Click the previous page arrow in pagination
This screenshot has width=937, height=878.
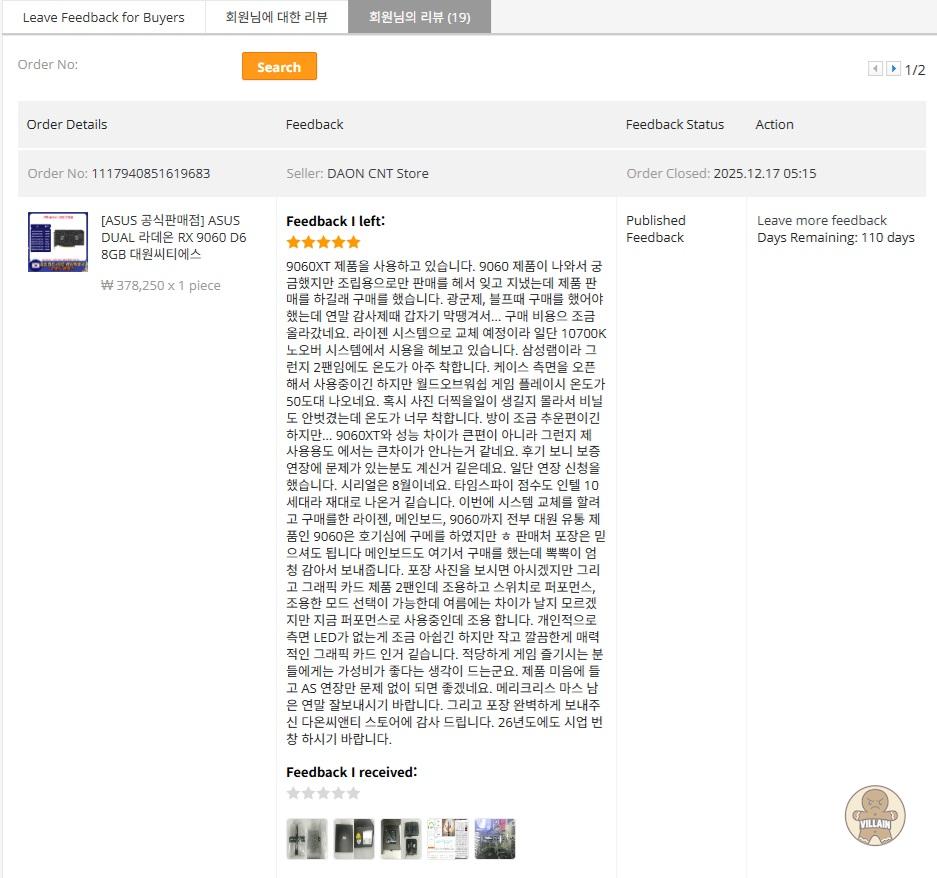click(x=875, y=69)
